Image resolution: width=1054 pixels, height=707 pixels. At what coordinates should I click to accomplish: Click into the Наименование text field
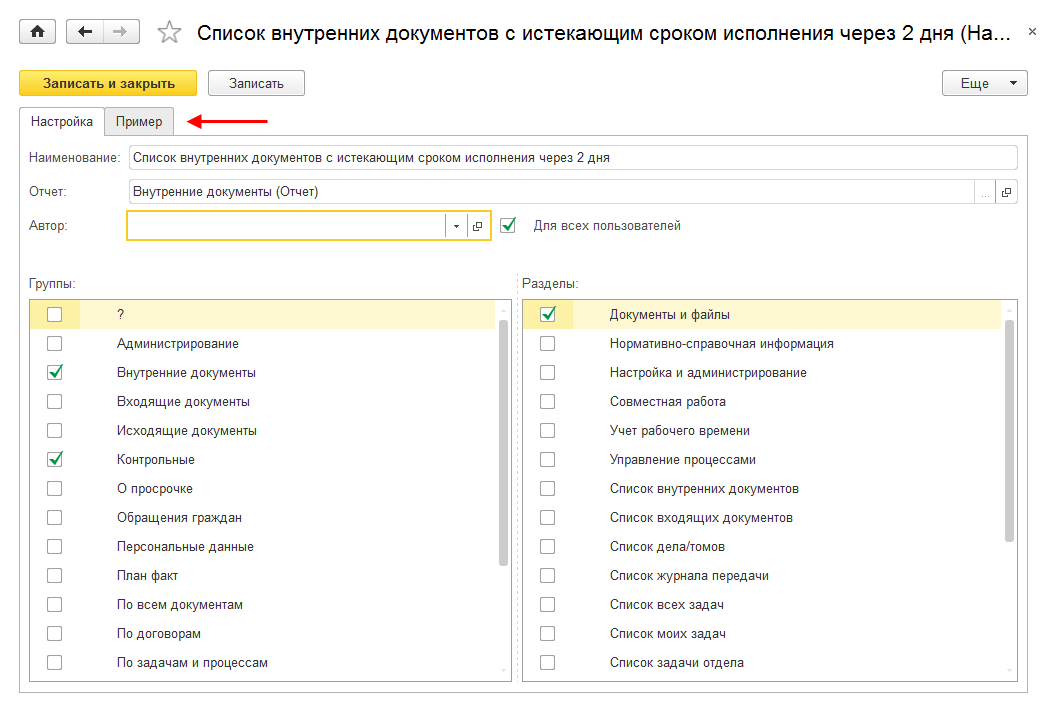pyautogui.click(x=572, y=158)
